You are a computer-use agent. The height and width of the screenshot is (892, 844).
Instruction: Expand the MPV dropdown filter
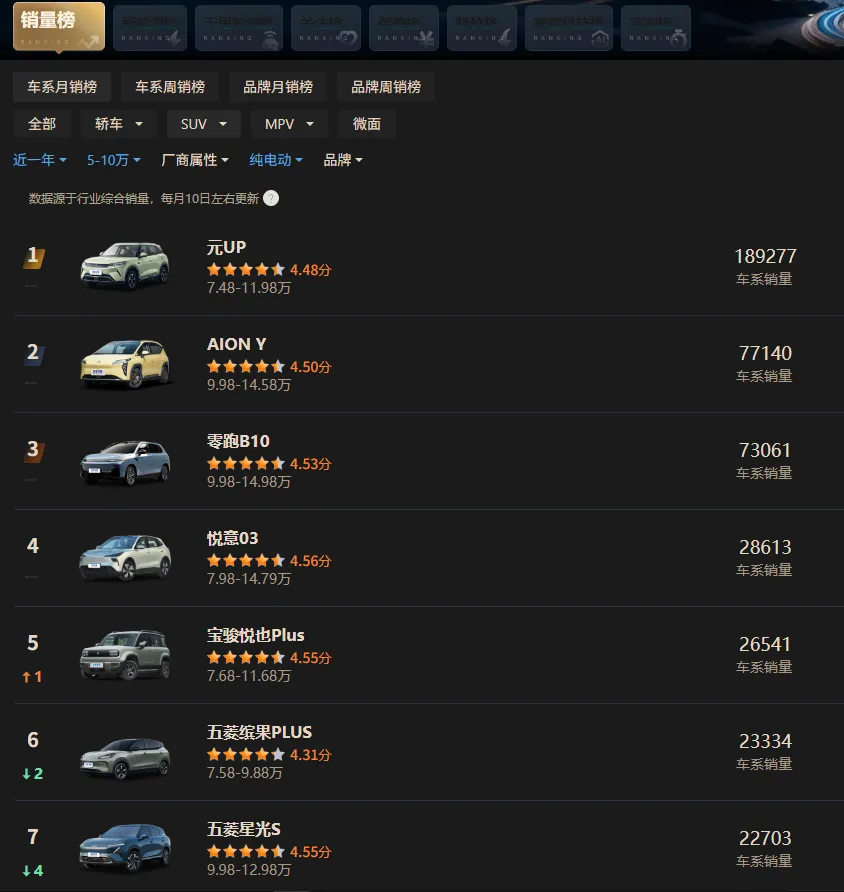click(289, 124)
